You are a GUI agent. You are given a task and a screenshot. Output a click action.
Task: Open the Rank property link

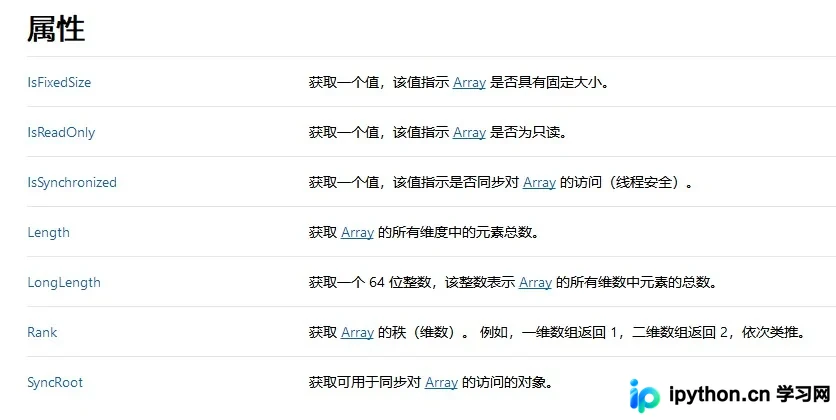click(42, 333)
